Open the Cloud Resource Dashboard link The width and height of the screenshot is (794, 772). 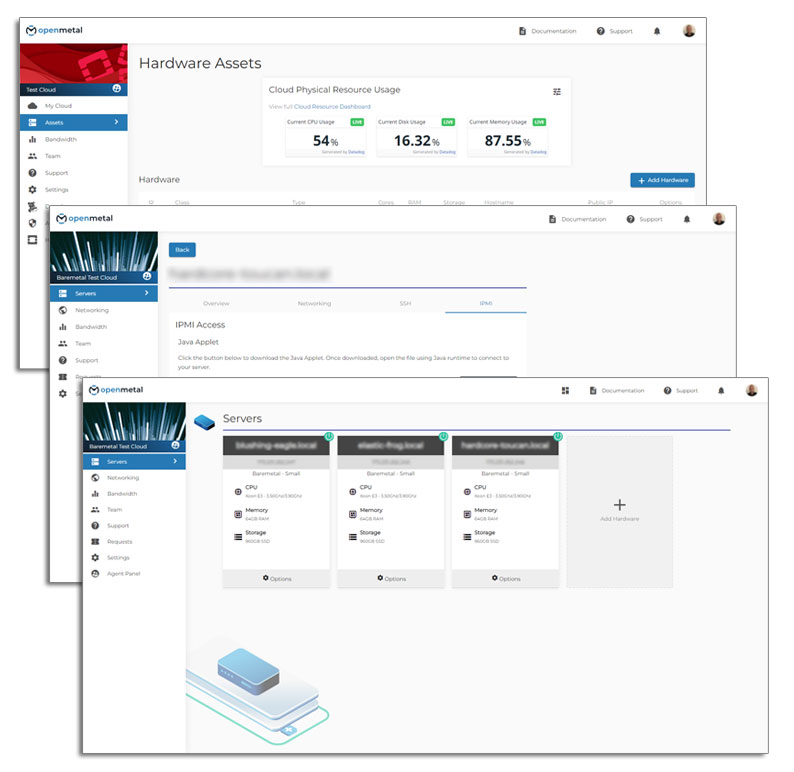coord(332,106)
